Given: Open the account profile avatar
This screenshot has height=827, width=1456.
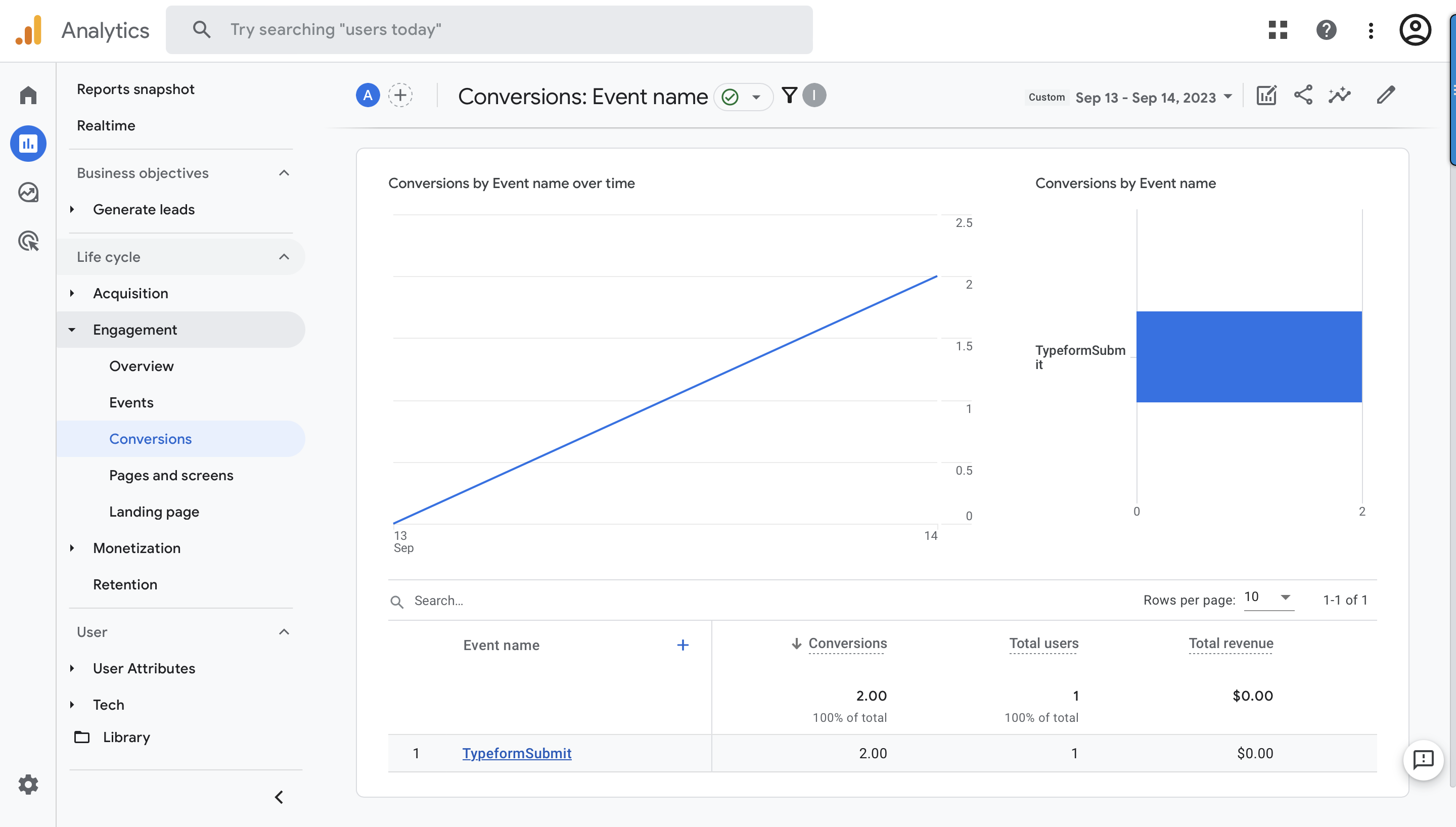Looking at the screenshot, I should 1415,30.
